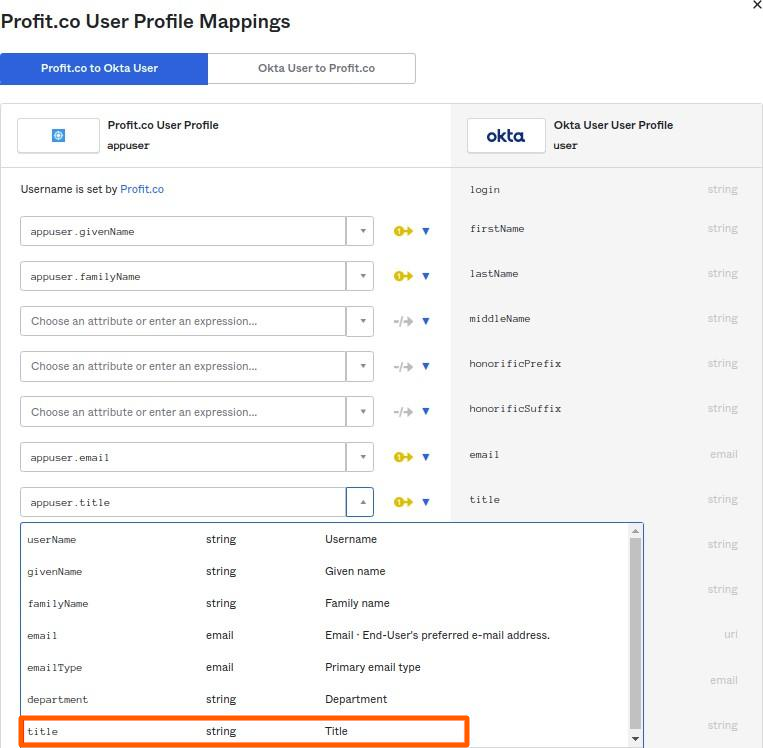Click the yellow mapping arrow for title

click(x=403, y=502)
